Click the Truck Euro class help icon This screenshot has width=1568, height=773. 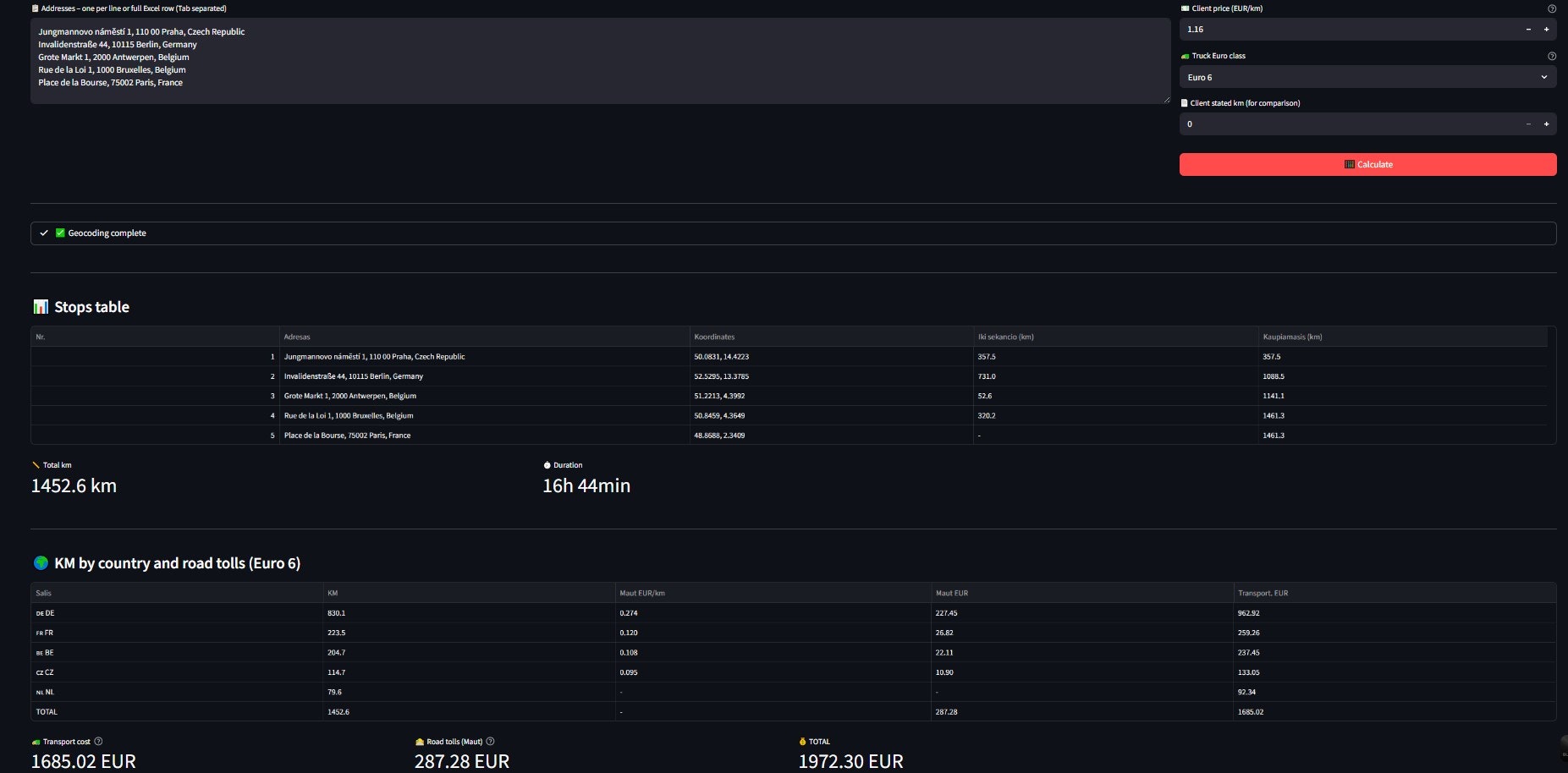pyautogui.click(x=1551, y=56)
